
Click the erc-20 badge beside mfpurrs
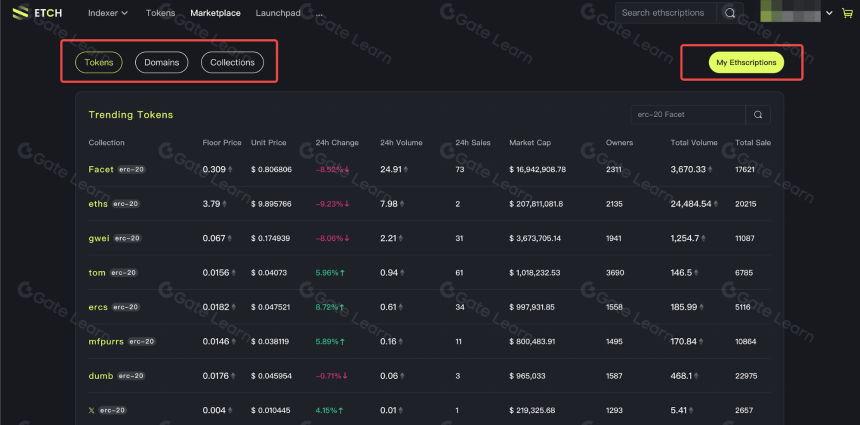(142, 342)
